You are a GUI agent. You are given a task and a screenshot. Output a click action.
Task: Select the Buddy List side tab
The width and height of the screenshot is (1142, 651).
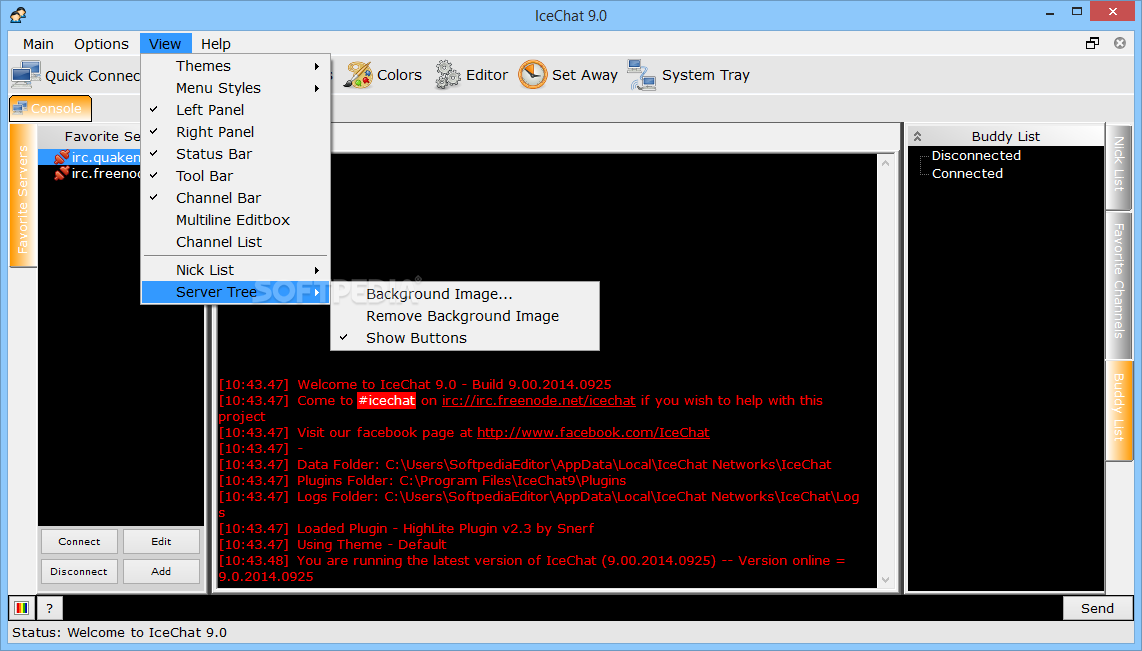pos(1119,409)
